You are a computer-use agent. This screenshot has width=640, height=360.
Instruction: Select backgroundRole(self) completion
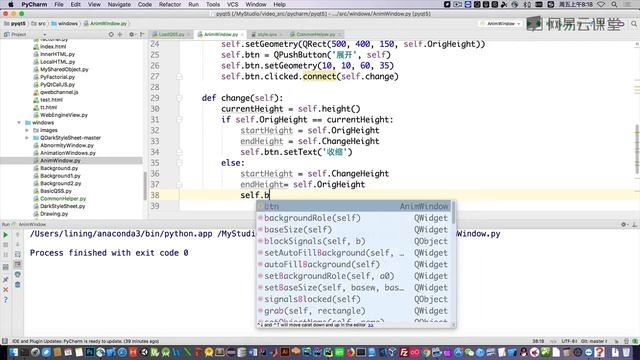[354, 218]
